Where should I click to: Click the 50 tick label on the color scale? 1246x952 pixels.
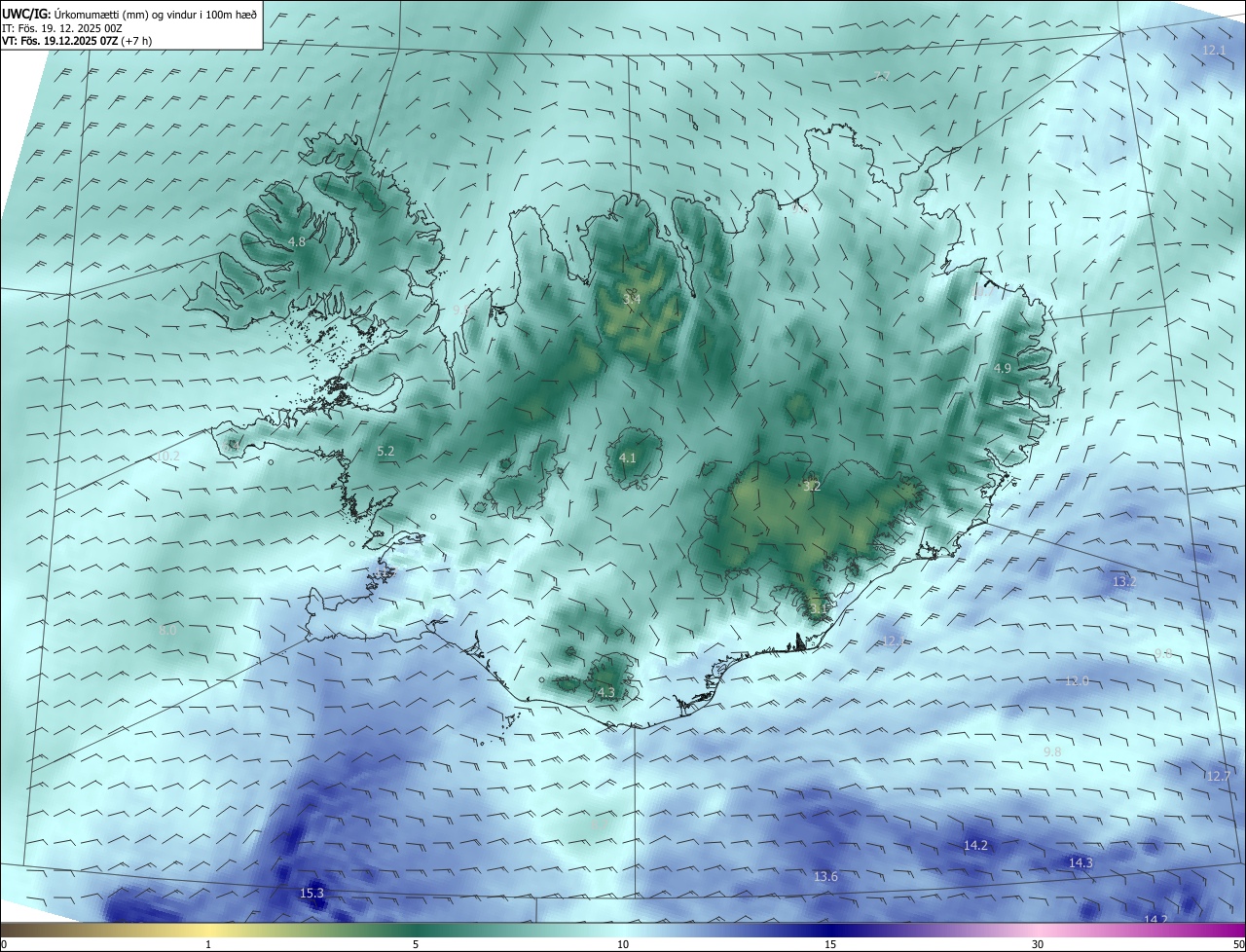1238,944
